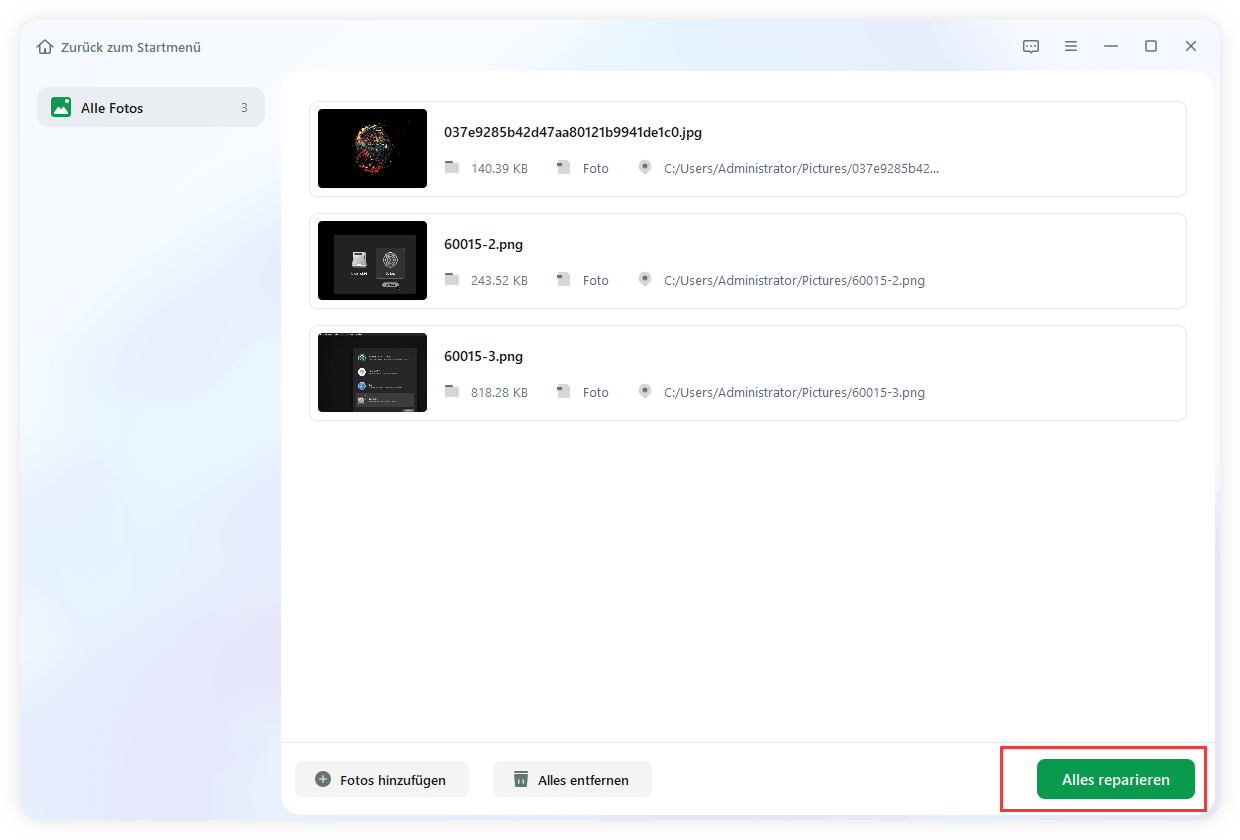Click 'Alles entfernen' button
The image size is (1240, 840).
(x=572, y=779)
